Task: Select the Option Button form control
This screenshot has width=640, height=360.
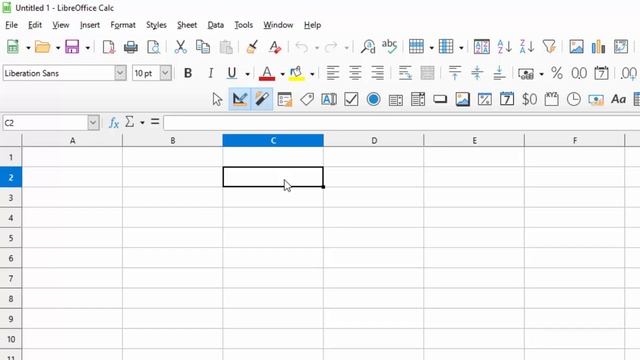Action: coord(373,100)
